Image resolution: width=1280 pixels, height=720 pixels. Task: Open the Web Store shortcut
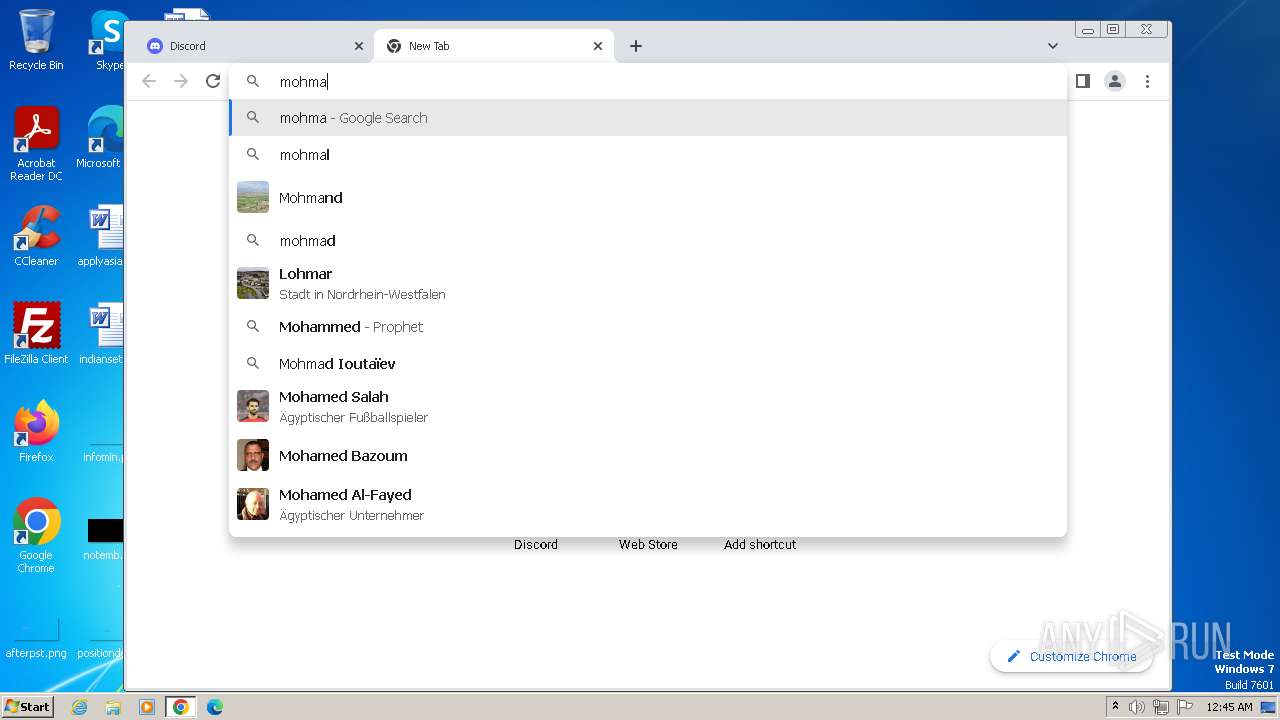648,544
